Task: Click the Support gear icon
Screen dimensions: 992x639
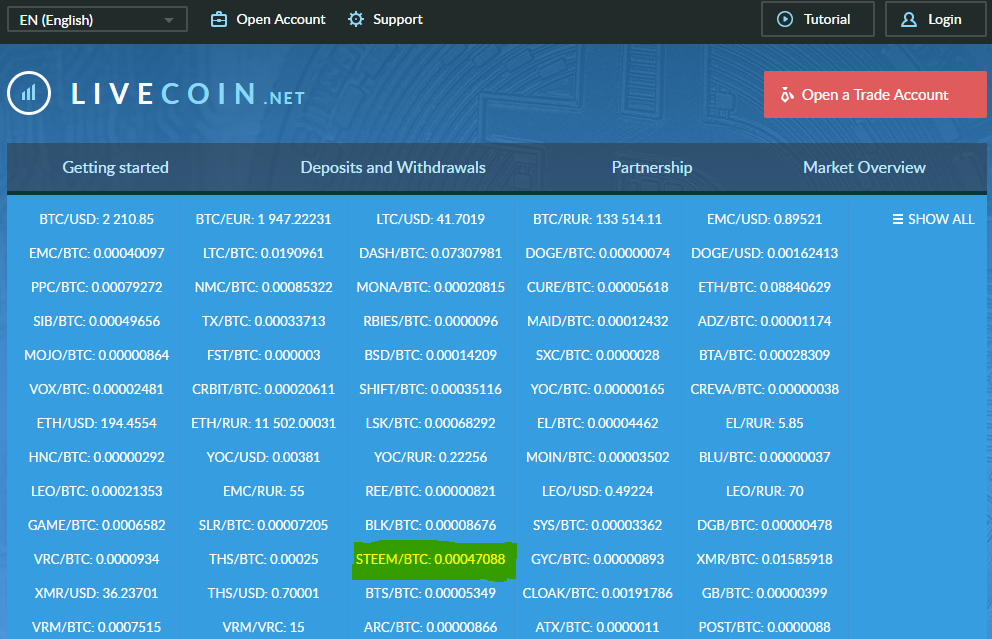Action: coord(356,20)
